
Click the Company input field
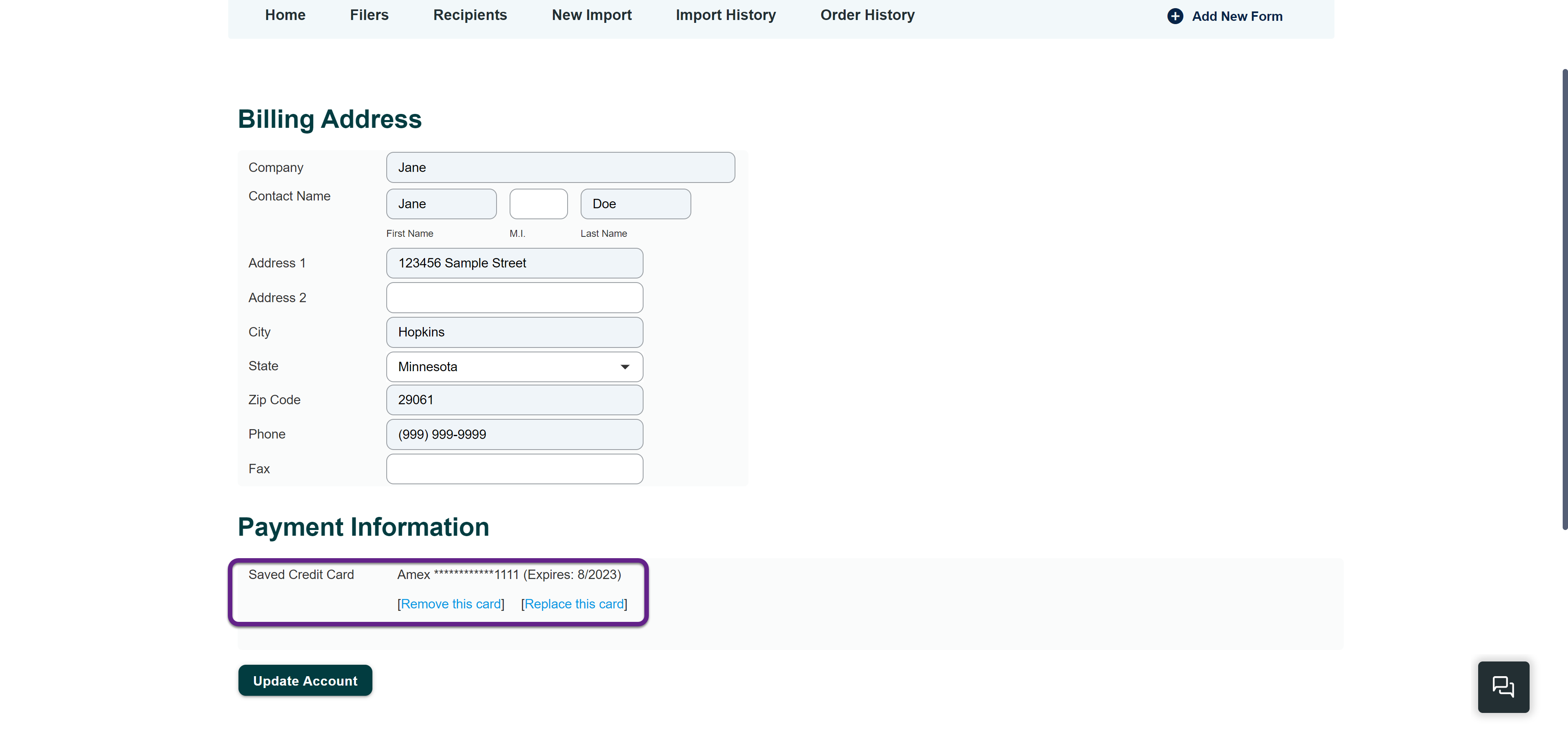pyautogui.click(x=560, y=167)
